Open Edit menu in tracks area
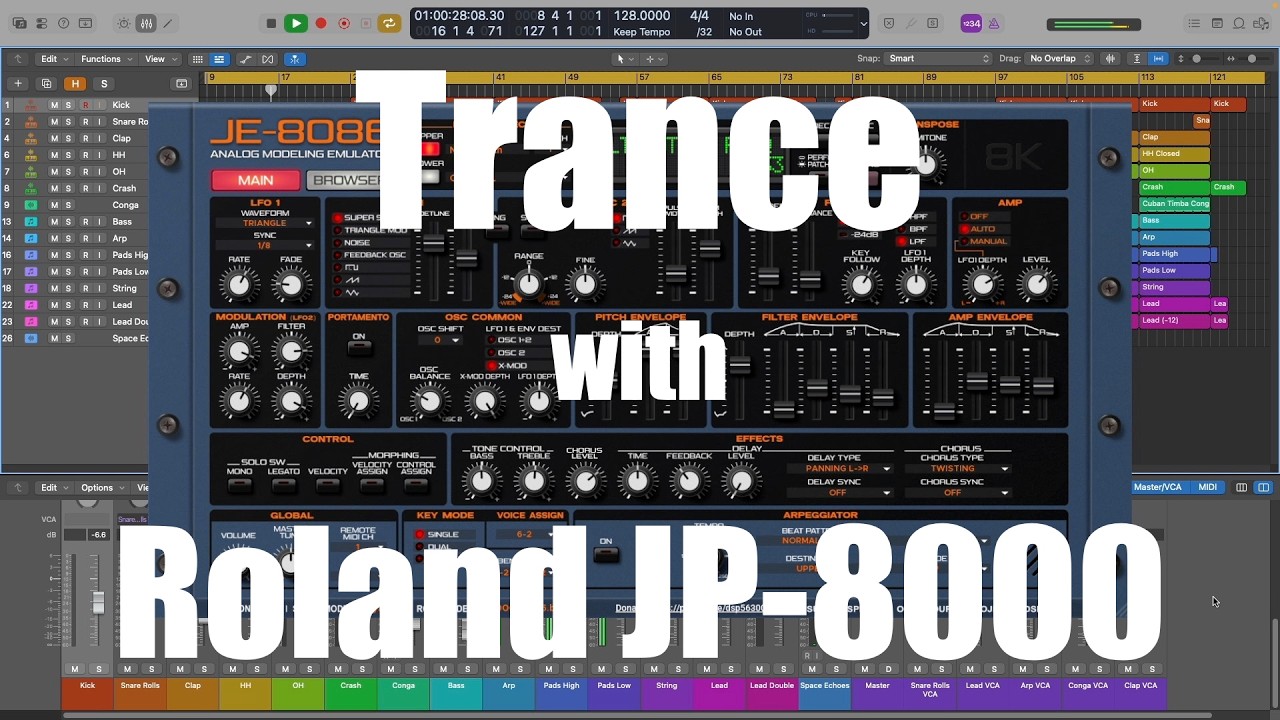This screenshot has width=1280, height=720. (x=54, y=59)
